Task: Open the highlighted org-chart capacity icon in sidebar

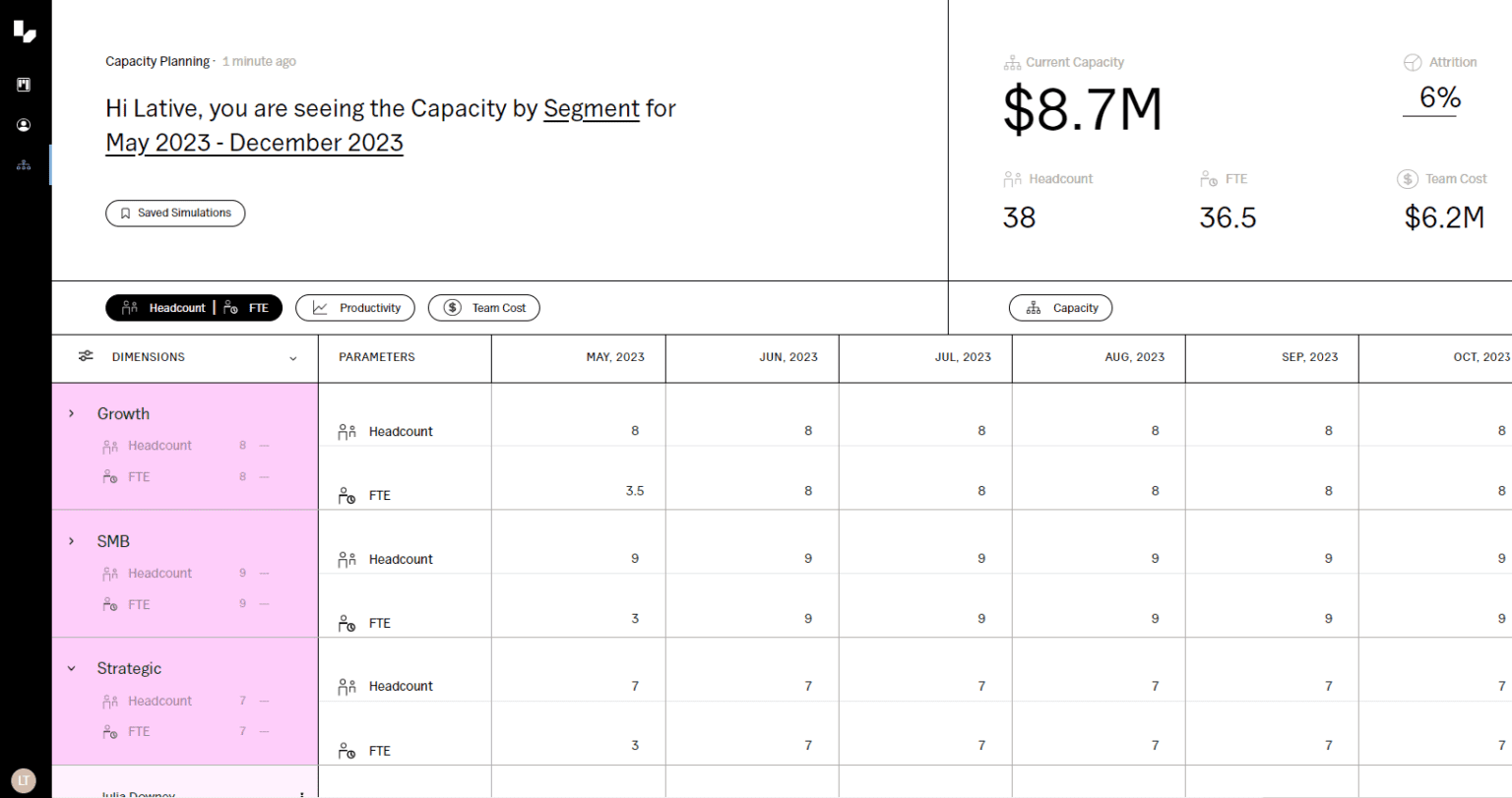Action: click(23, 164)
